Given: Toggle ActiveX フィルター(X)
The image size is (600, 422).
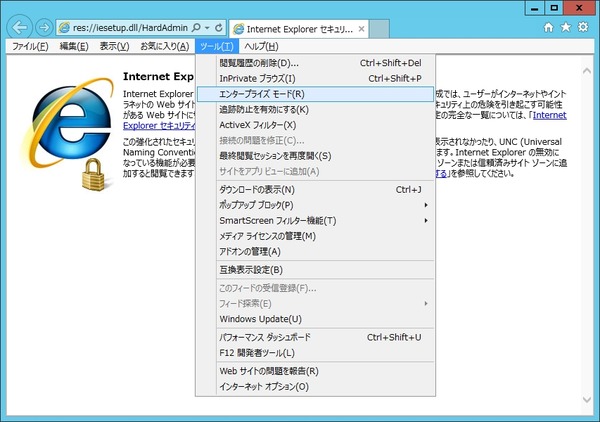Looking at the screenshot, I should pyautogui.click(x=315, y=125).
